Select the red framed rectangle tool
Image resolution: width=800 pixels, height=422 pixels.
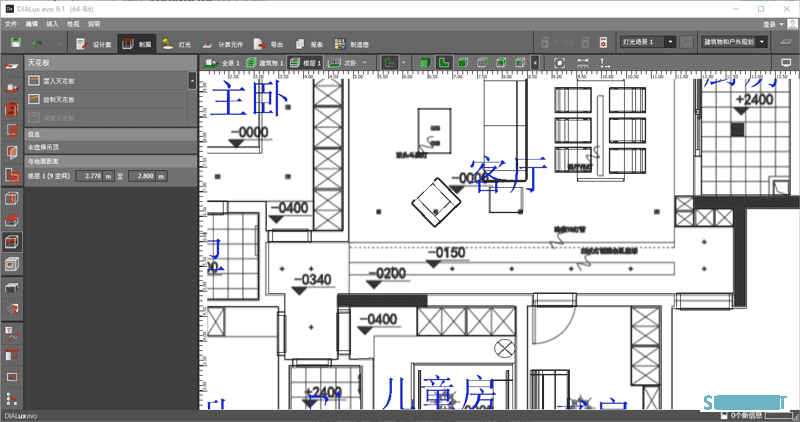point(12,378)
